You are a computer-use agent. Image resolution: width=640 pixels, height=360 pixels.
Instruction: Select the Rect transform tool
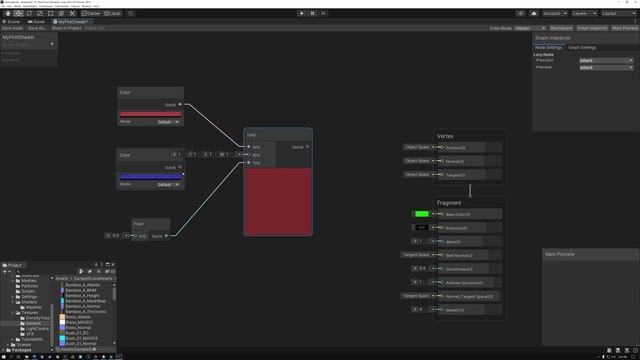click(x=50, y=13)
